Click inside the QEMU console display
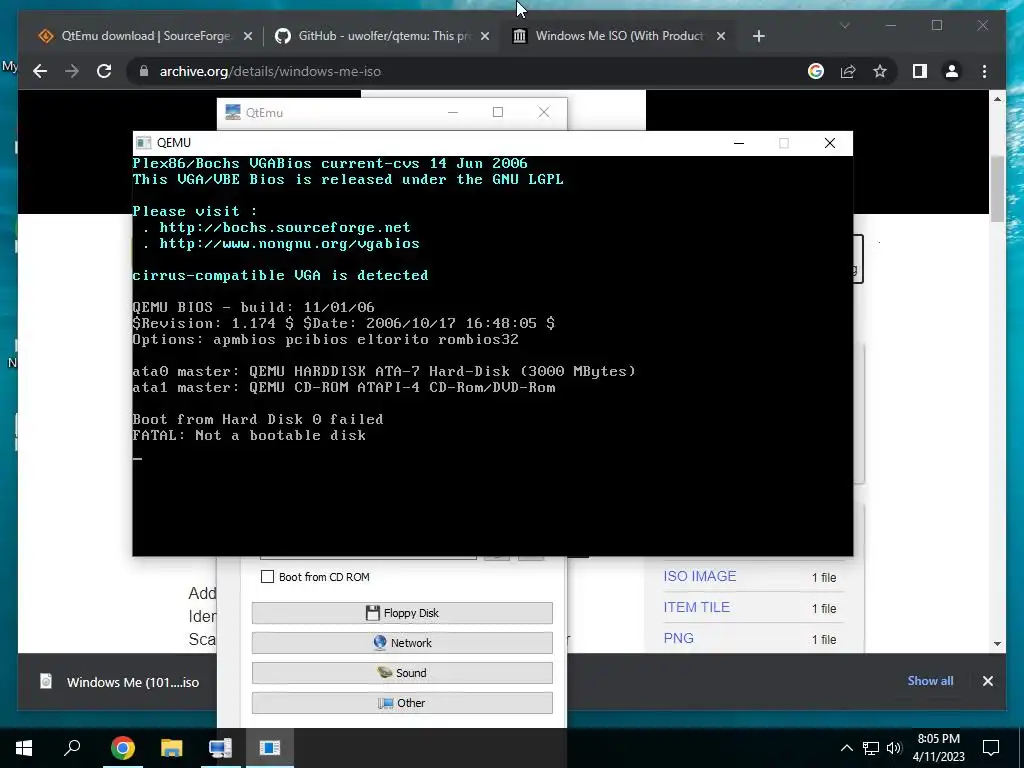Screen dimensions: 1024x768 click(492, 356)
